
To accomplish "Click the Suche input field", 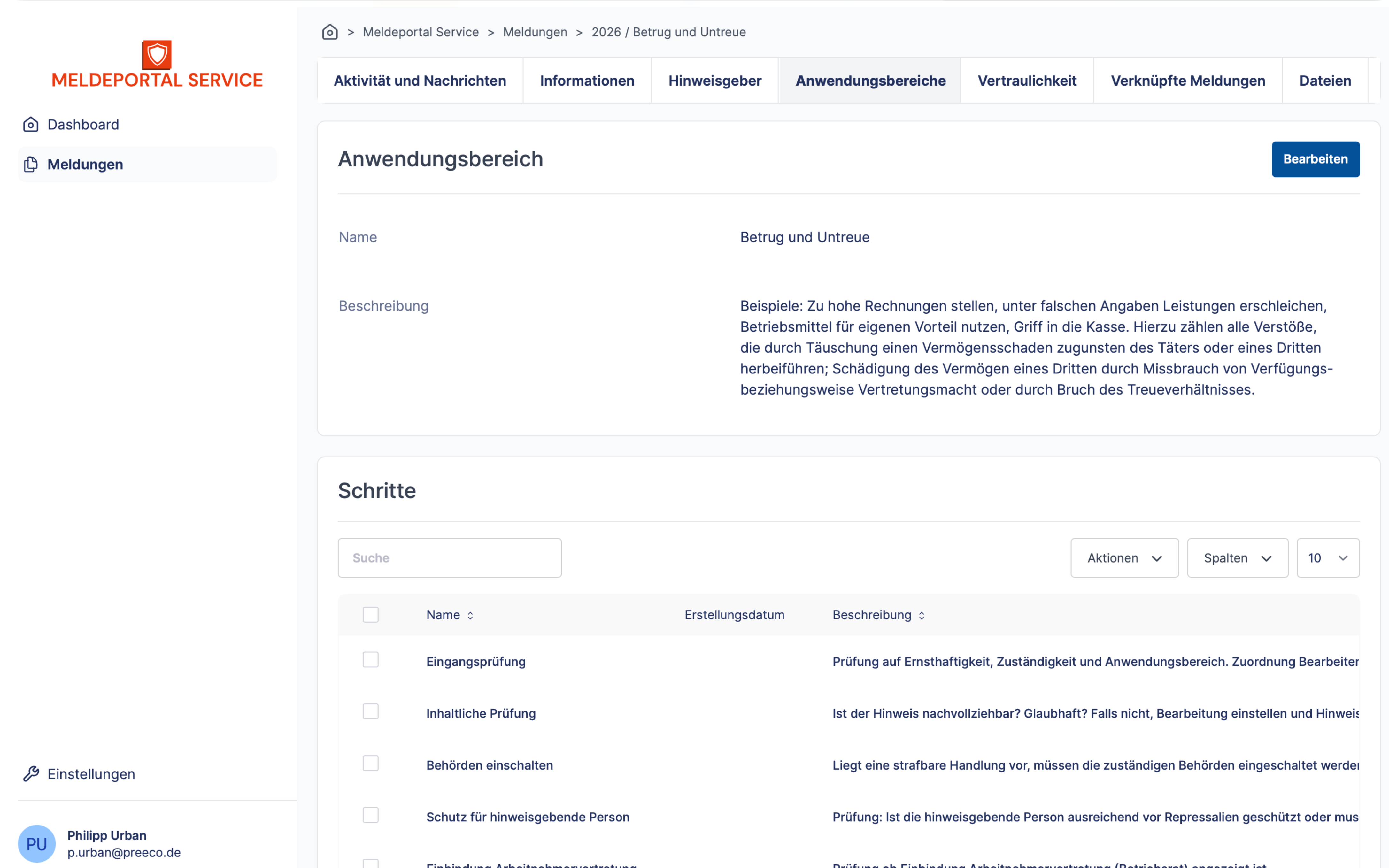I will 450,558.
